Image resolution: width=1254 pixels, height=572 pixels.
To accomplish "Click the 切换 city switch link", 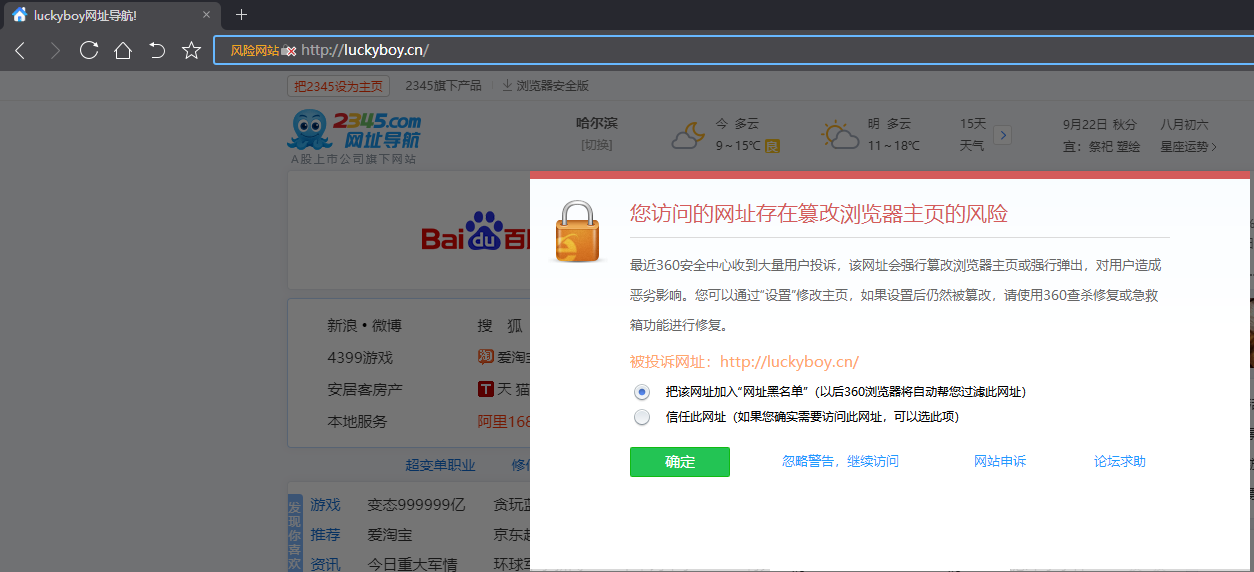I will [596, 145].
